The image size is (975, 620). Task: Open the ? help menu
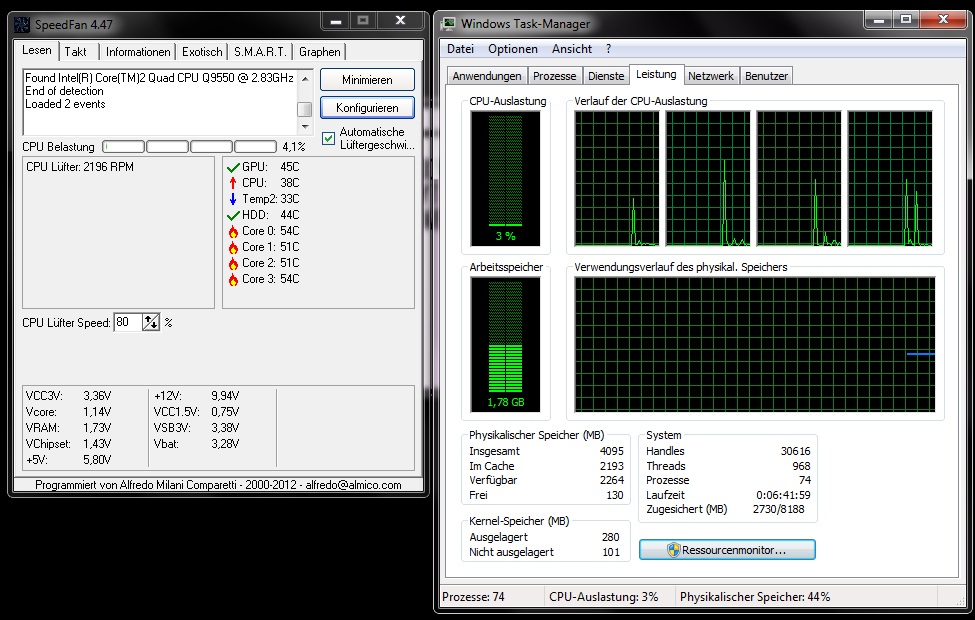[x=608, y=49]
